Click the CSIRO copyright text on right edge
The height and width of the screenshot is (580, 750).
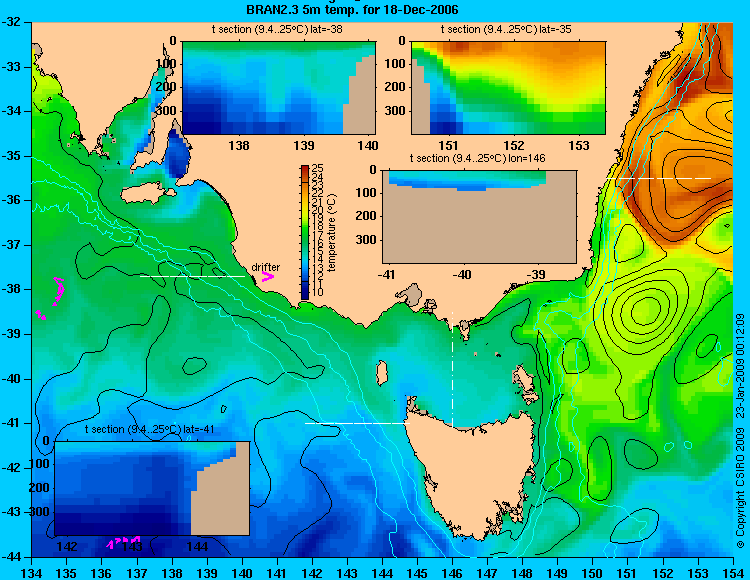[740, 431]
